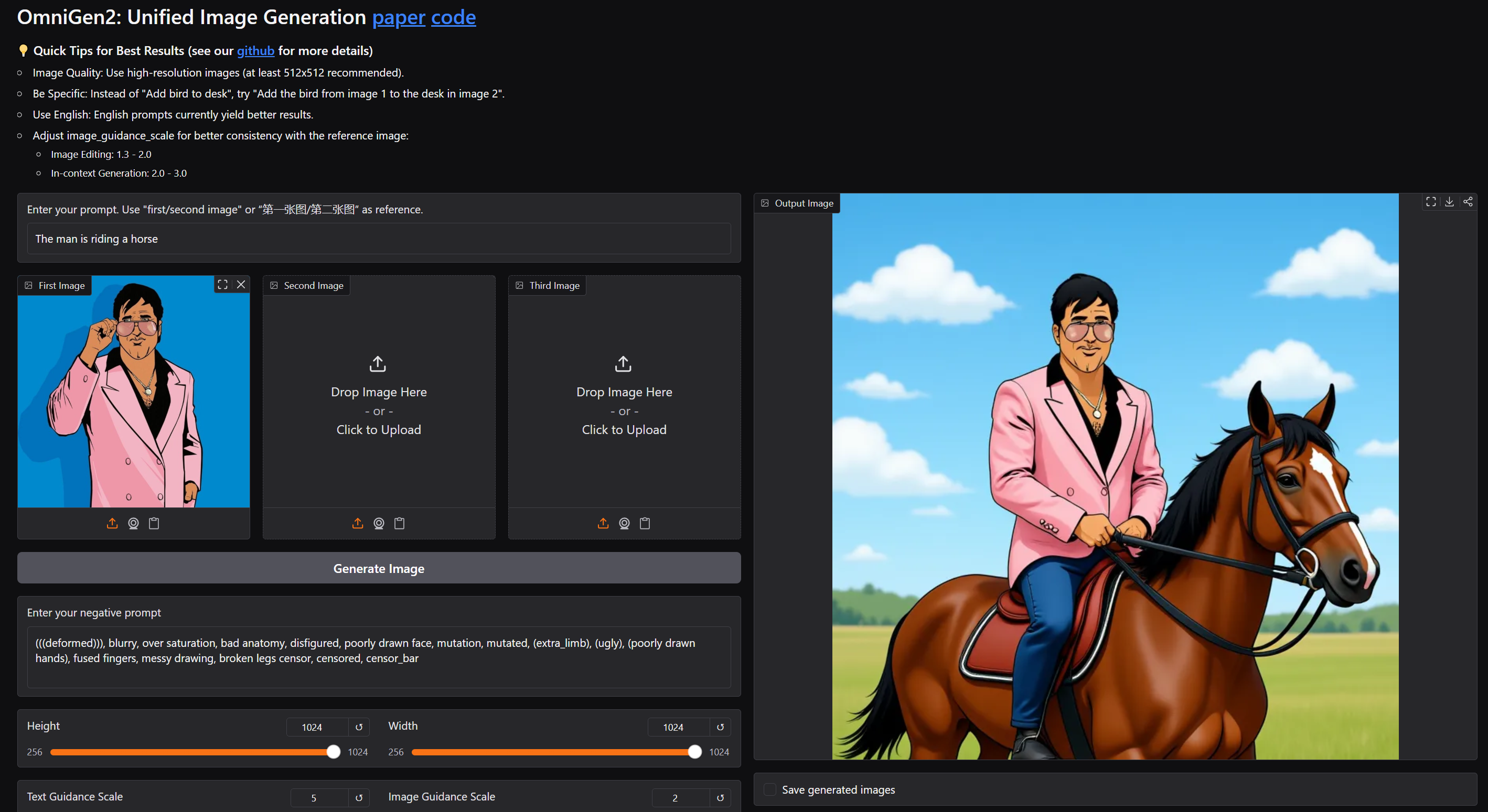Click the 'Image Editing: 1.3 - 2.0' tip text
The image size is (1488, 812).
[101, 154]
